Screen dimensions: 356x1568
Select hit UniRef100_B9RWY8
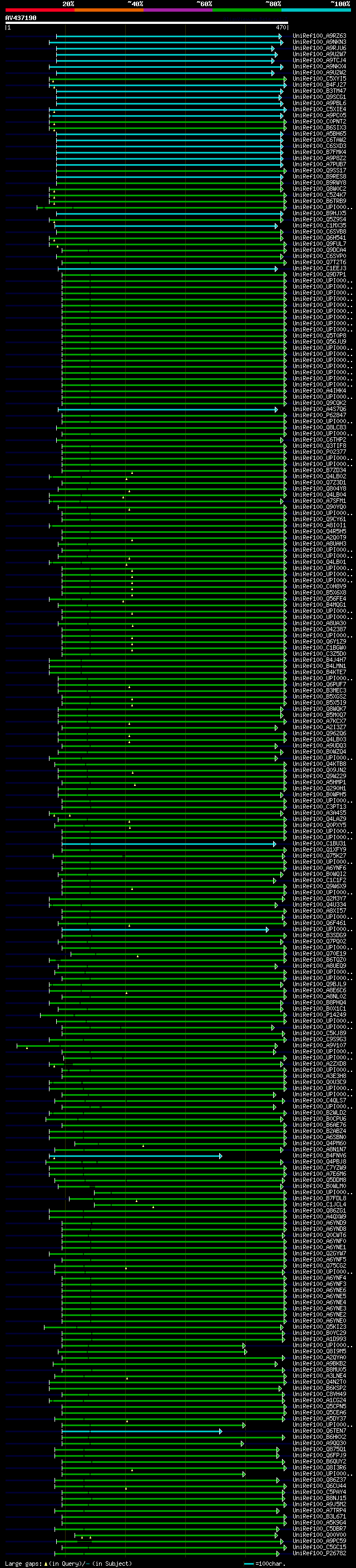[x=319, y=182]
